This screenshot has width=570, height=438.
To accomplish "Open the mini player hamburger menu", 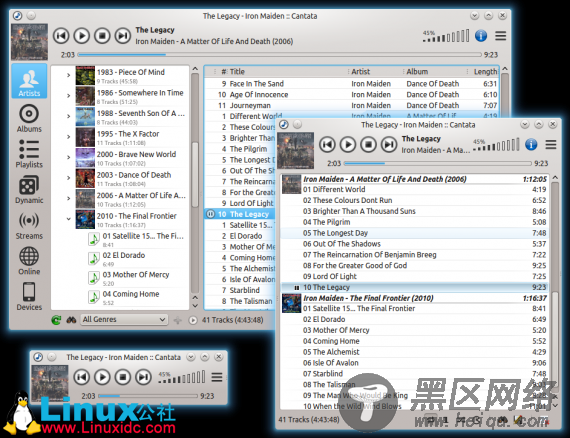I will click(217, 377).
